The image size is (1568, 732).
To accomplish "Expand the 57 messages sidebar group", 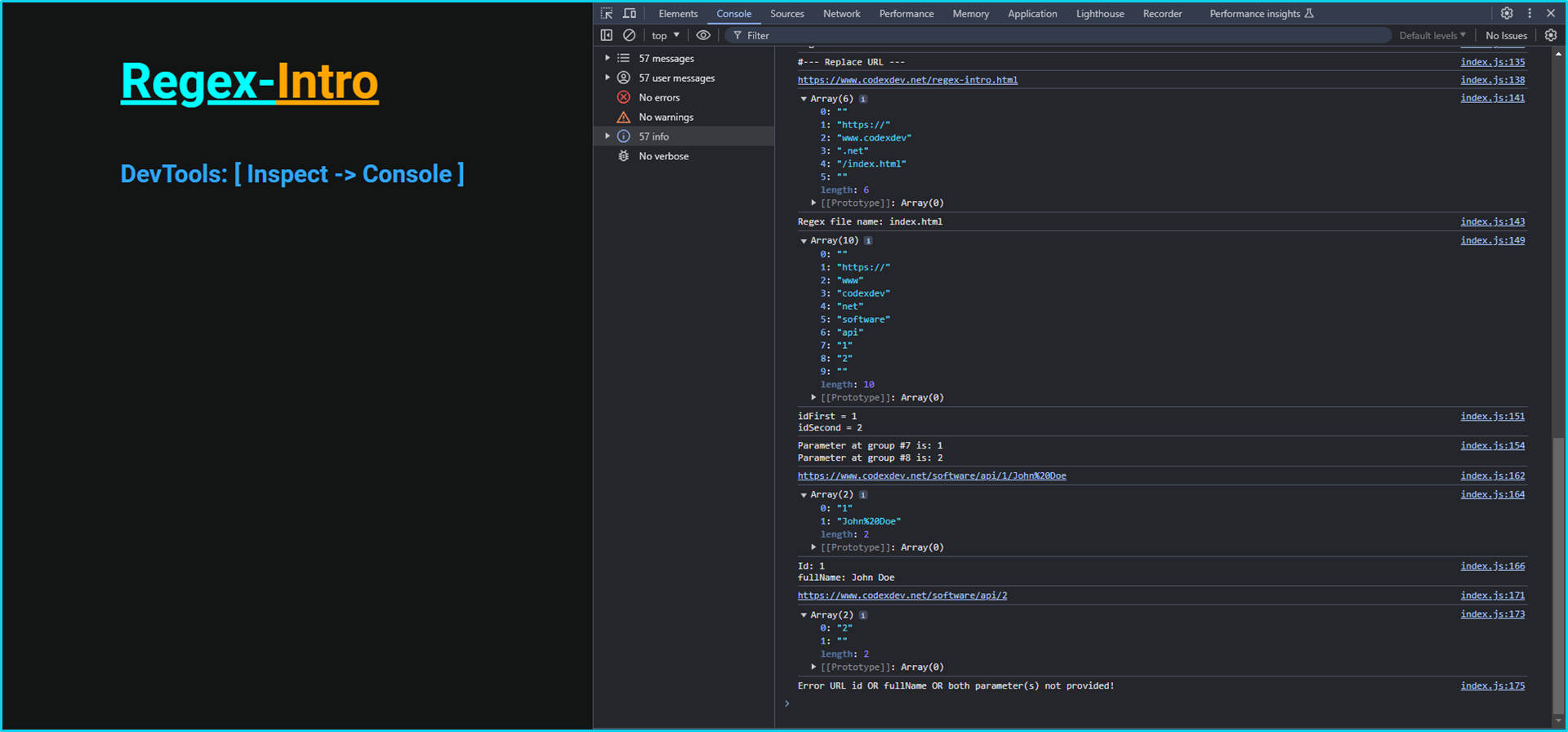I will pyautogui.click(x=608, y=59).
